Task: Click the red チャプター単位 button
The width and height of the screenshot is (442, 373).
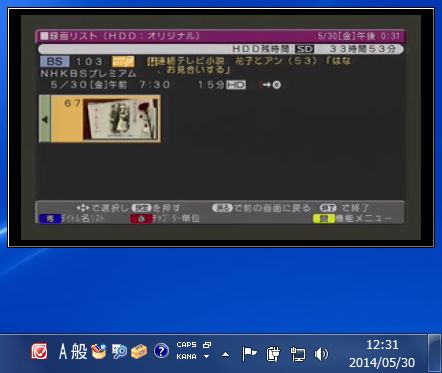Action: 165,219
